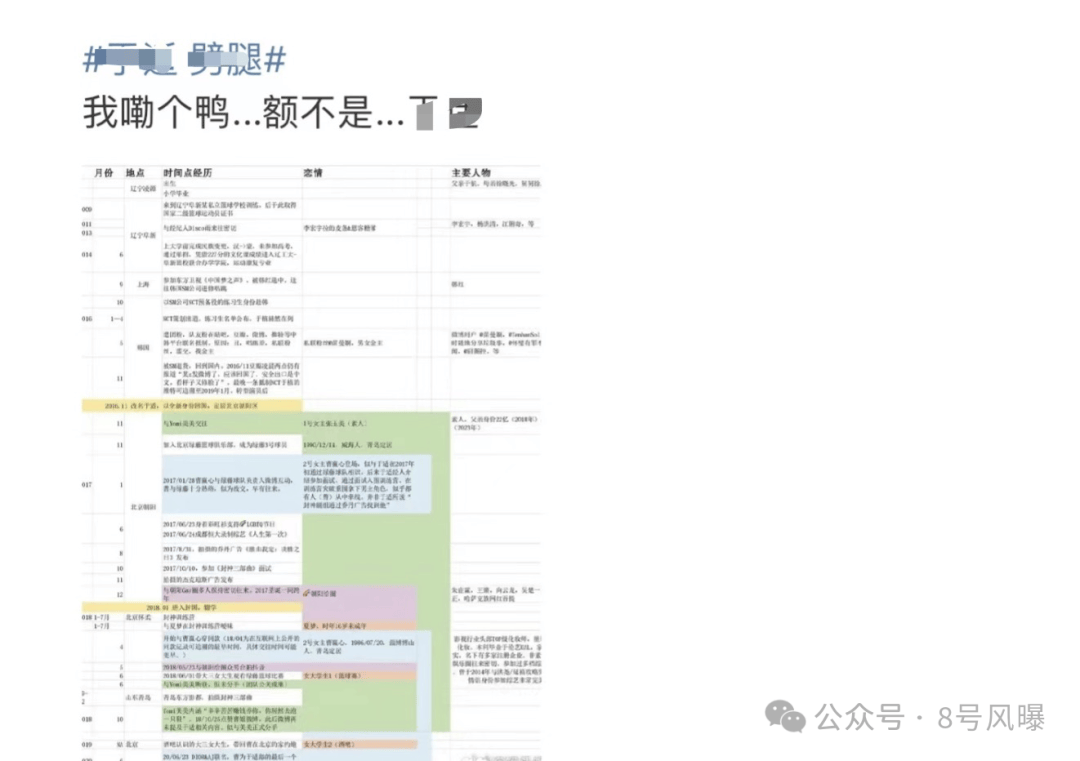Click the 公众号 · 8号风曝 watermark text
The width and height of the screenshot is (1080, 761).
[x=930, y=717]
